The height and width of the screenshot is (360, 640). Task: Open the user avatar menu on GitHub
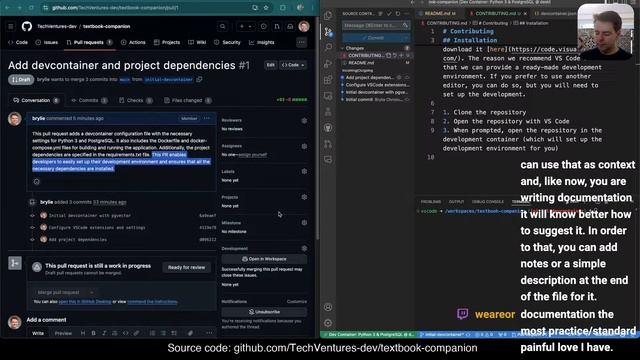304,27
